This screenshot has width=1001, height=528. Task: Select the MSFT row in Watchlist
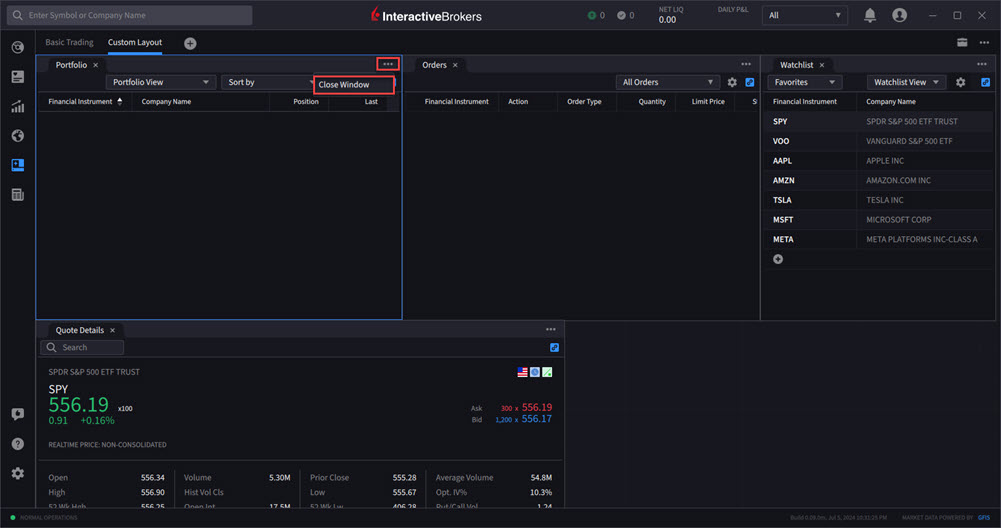point(878,220)
